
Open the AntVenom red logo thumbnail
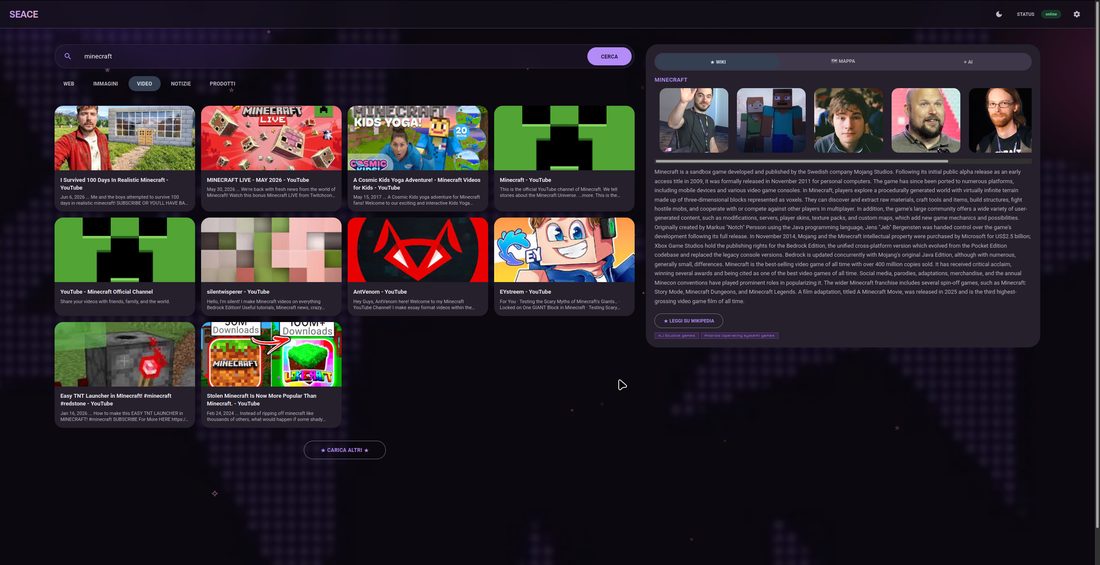coord(418,250)
